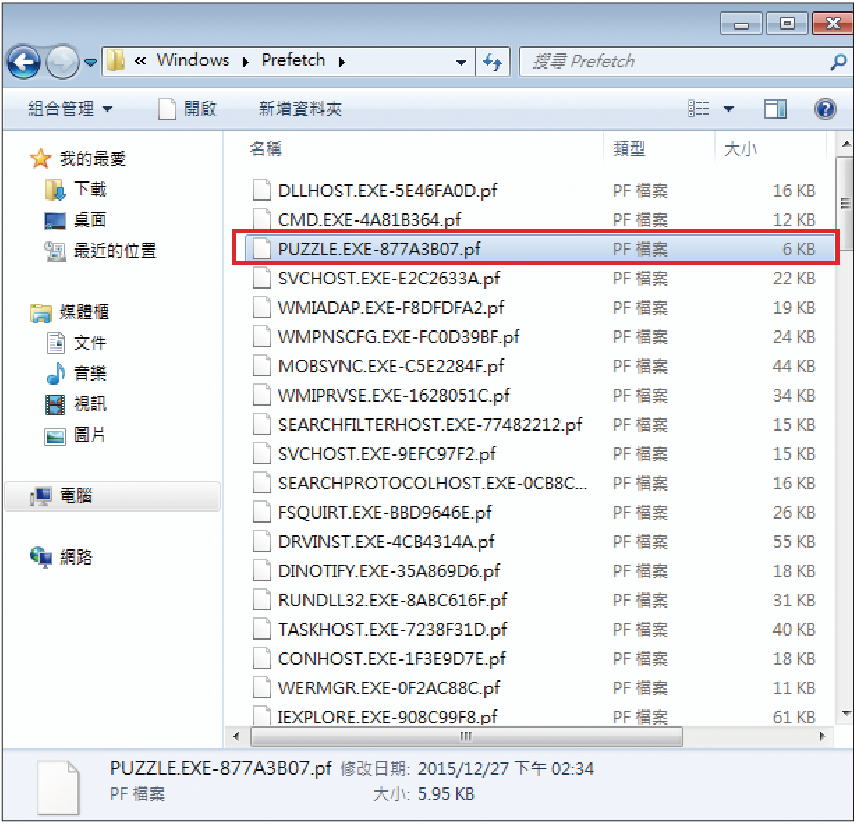Viewport: 857px width, 825px height.
Task: Click the 下載 folder icon
Action: pos(55,190)
